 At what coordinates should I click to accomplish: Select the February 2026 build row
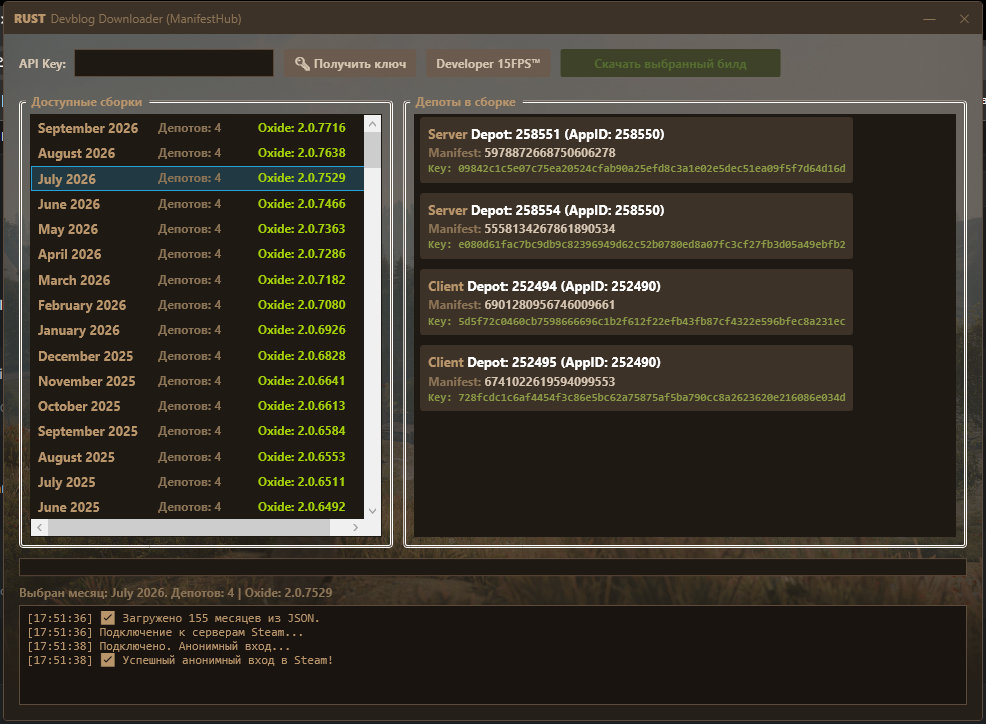coord(197,305)
